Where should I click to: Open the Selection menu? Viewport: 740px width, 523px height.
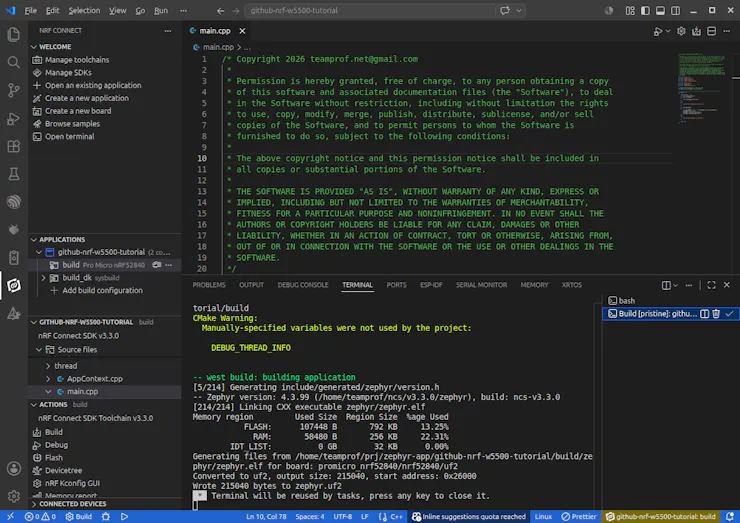[84, 10]
